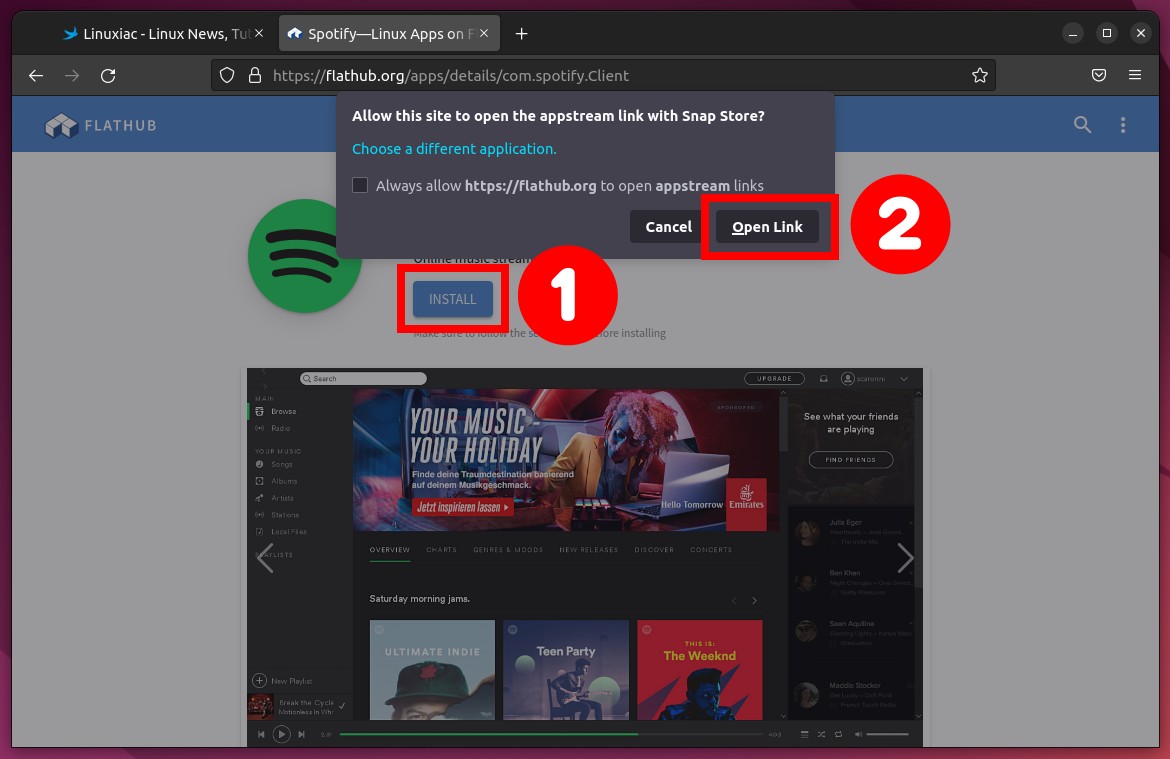Click the Break the Cycle album art

pos(260,706)
